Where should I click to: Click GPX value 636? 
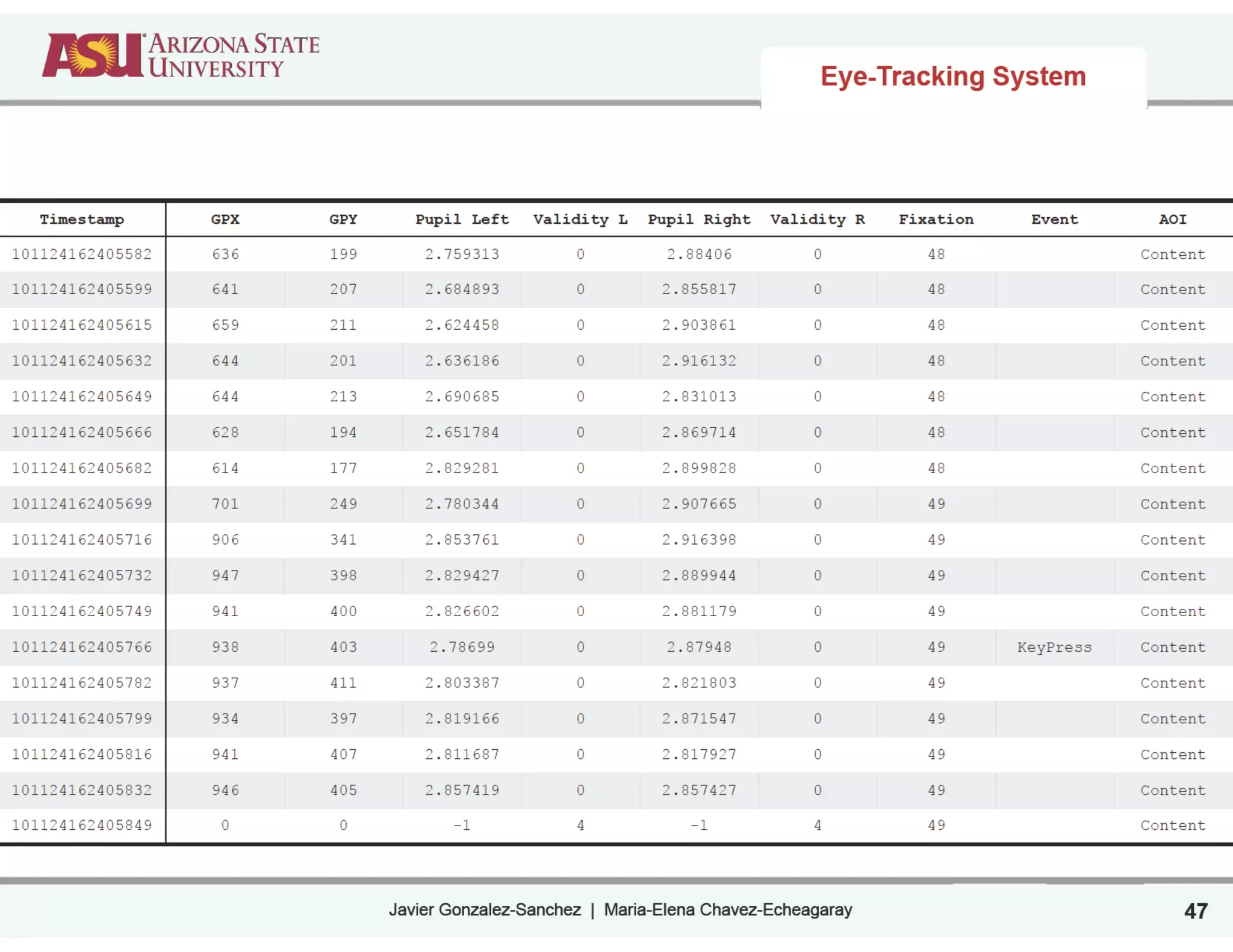(x=225, y=254)
